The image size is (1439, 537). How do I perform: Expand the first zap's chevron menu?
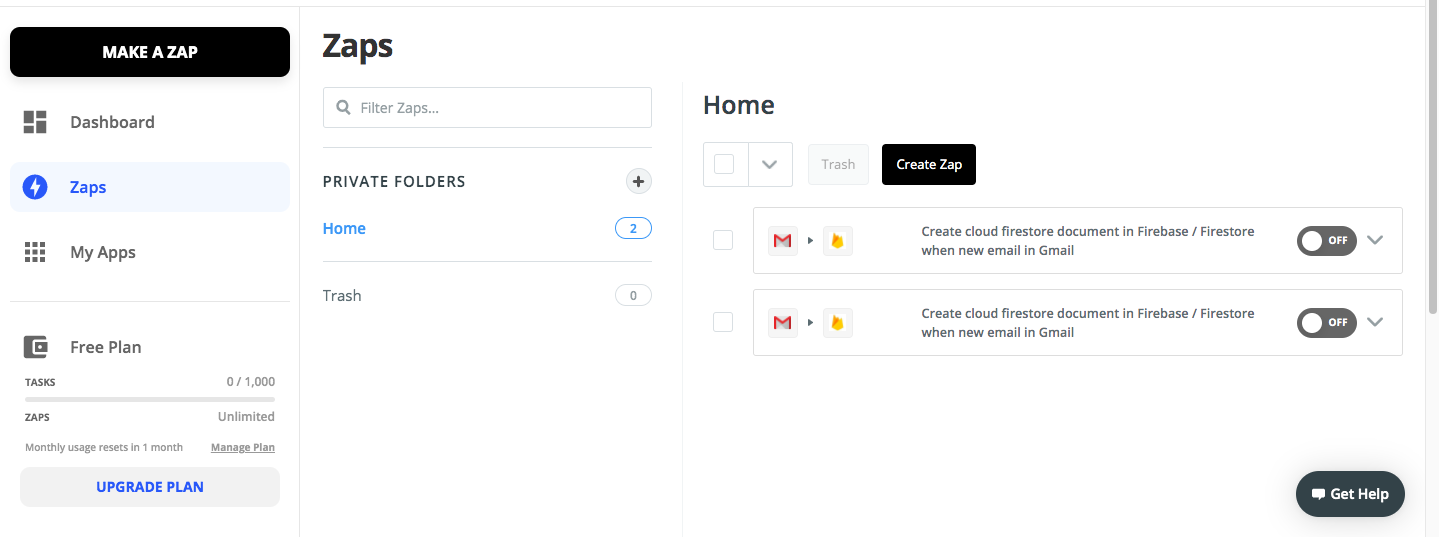click(1375, 240)
